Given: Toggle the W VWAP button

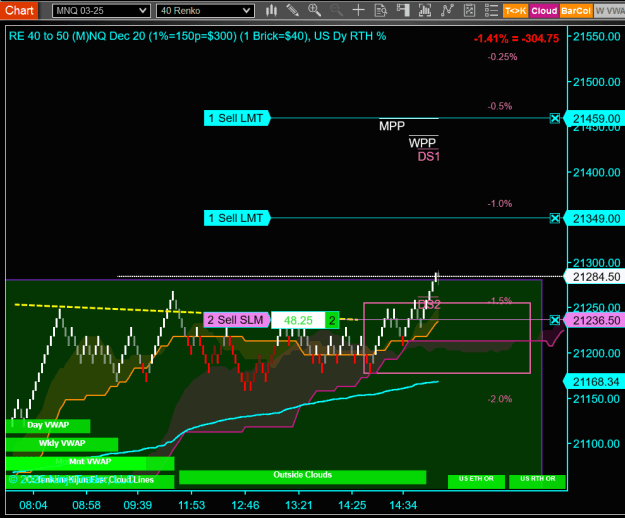Looking at the screenshot, I should (x=609, y=11).
